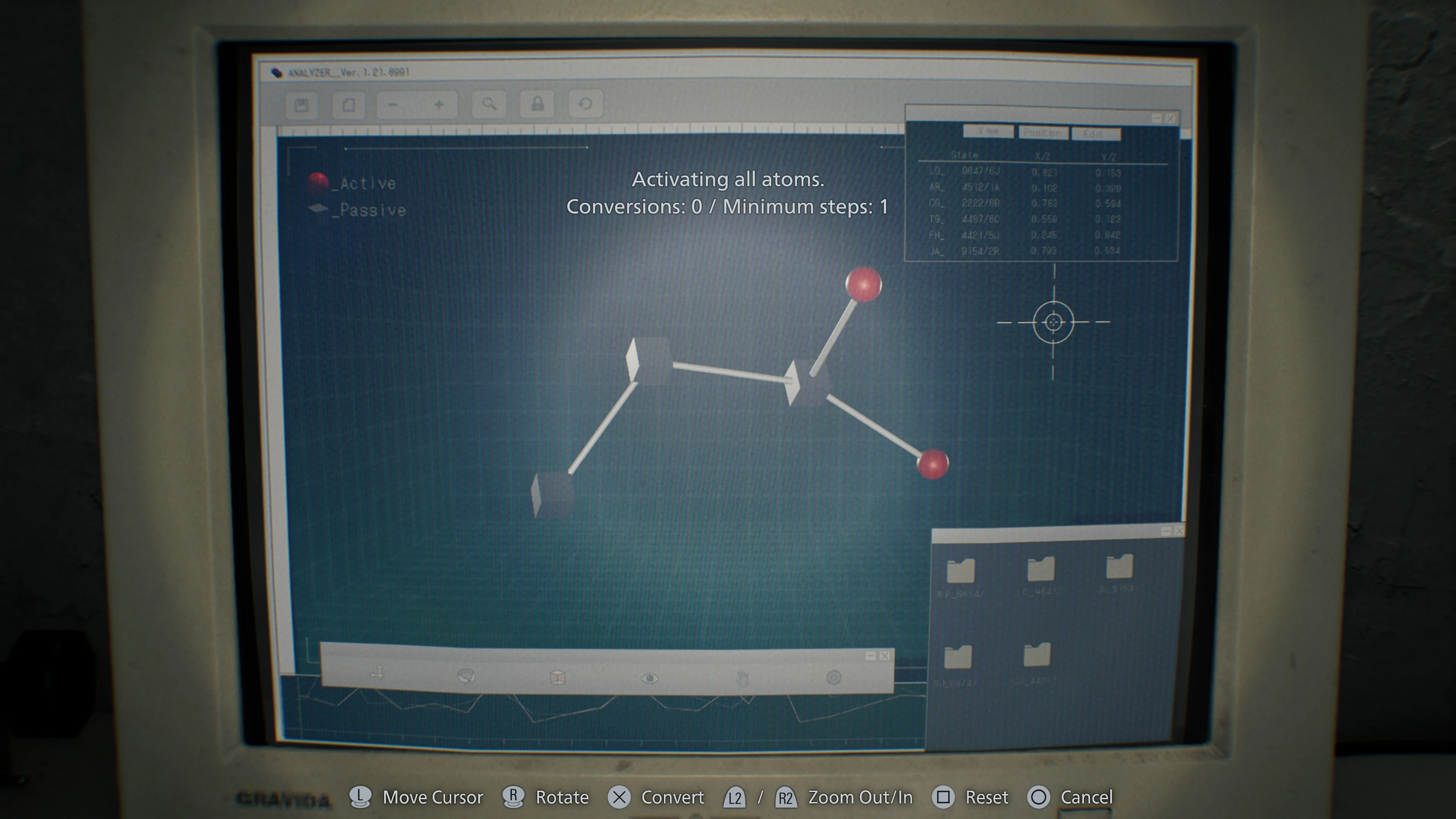Click the save disk icon in toolbar

click(x=301, y=105)
